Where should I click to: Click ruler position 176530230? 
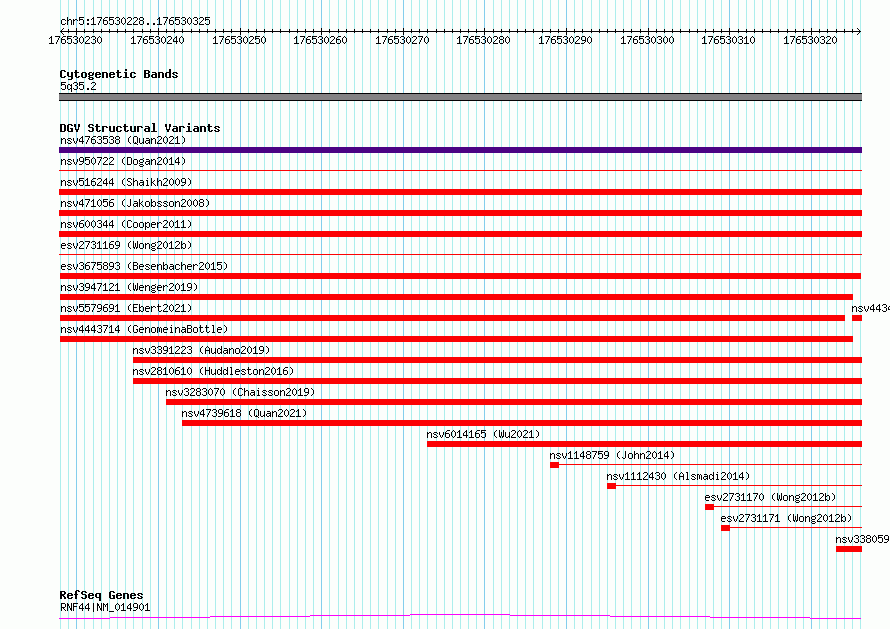[x=75, y=40]
